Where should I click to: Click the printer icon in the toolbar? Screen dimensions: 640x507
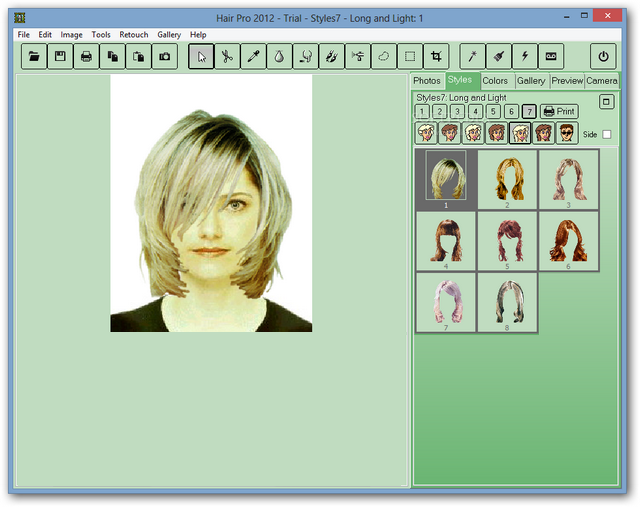(x=86, y=56)
